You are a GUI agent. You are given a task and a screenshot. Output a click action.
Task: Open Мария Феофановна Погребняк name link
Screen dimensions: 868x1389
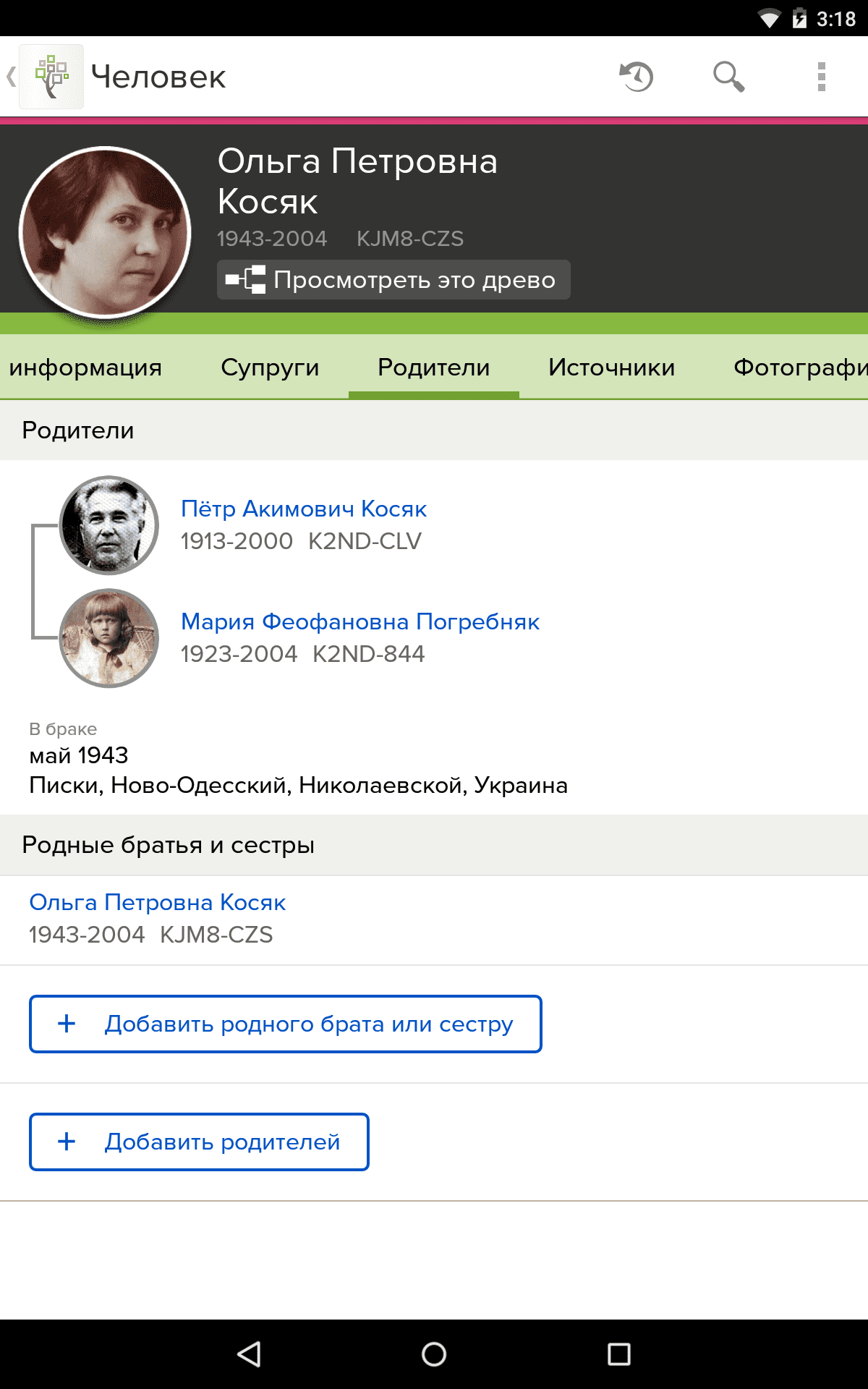click(360, 622)
